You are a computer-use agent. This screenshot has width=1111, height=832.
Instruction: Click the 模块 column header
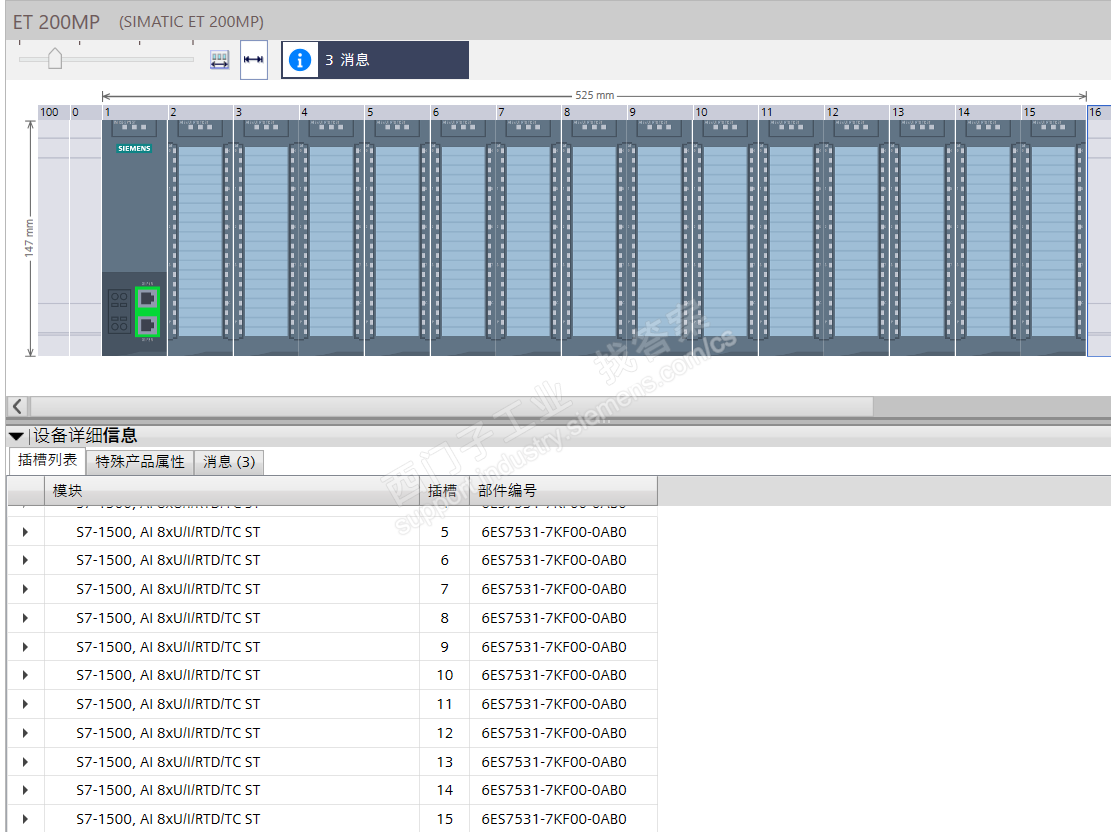point(232,490)
